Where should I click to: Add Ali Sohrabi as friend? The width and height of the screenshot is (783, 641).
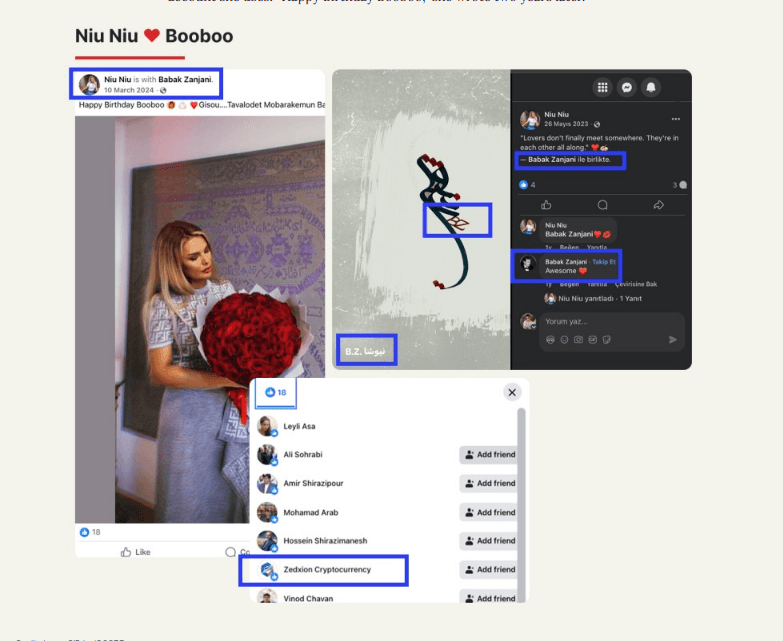click(x=488, y=455)
